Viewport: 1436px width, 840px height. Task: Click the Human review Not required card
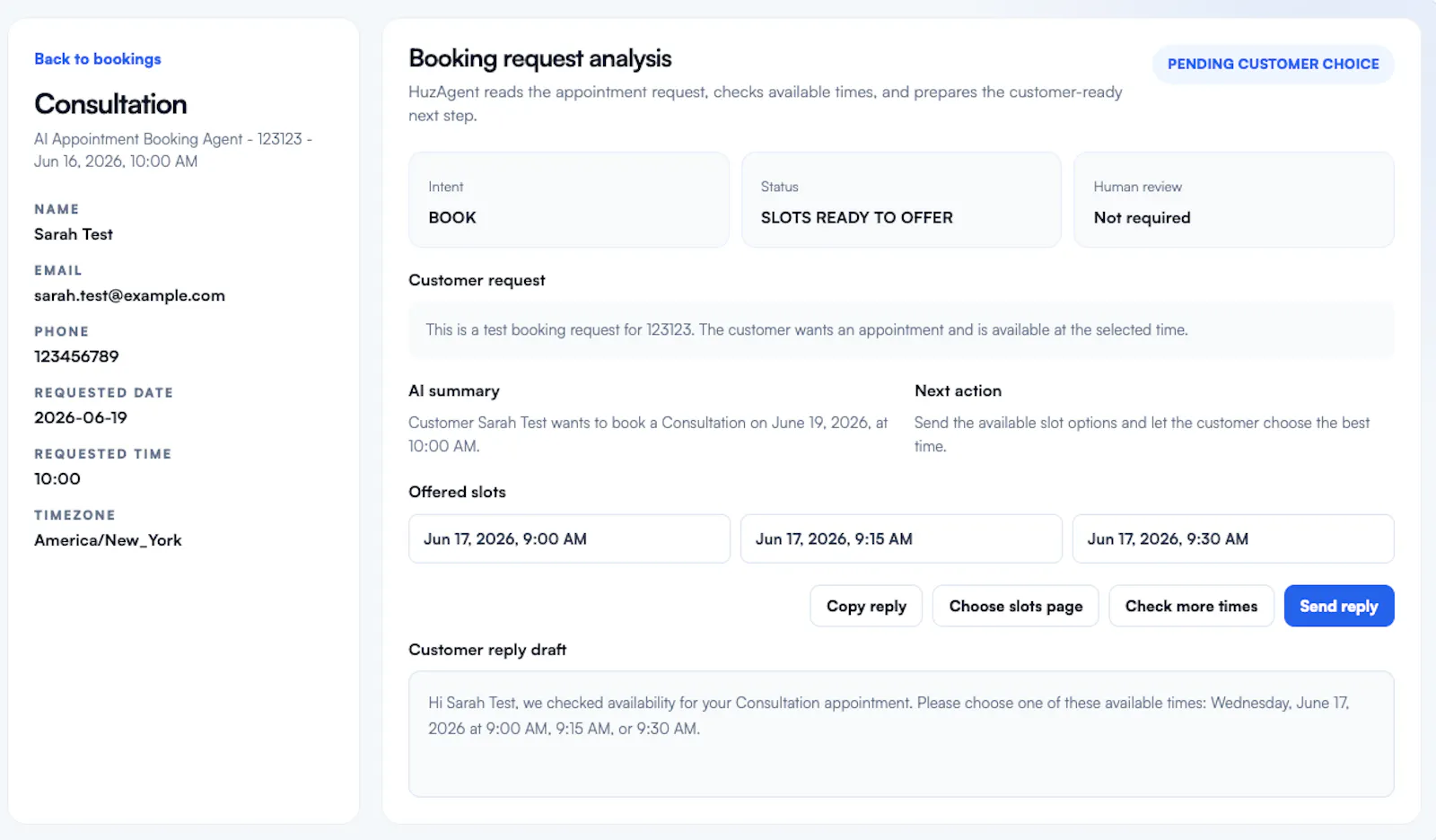tap(1233, 199)
